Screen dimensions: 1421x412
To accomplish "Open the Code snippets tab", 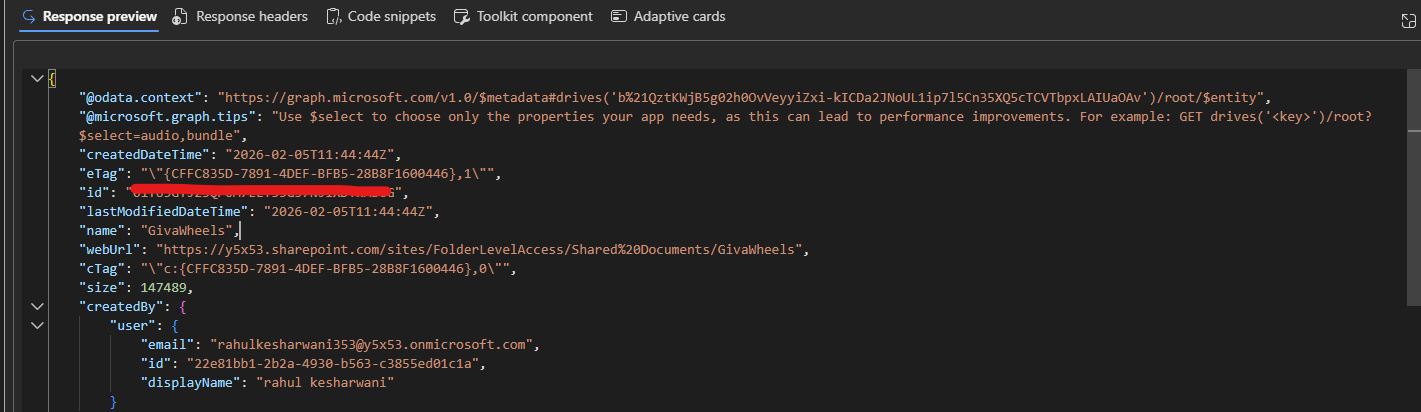I will [391, 17].
